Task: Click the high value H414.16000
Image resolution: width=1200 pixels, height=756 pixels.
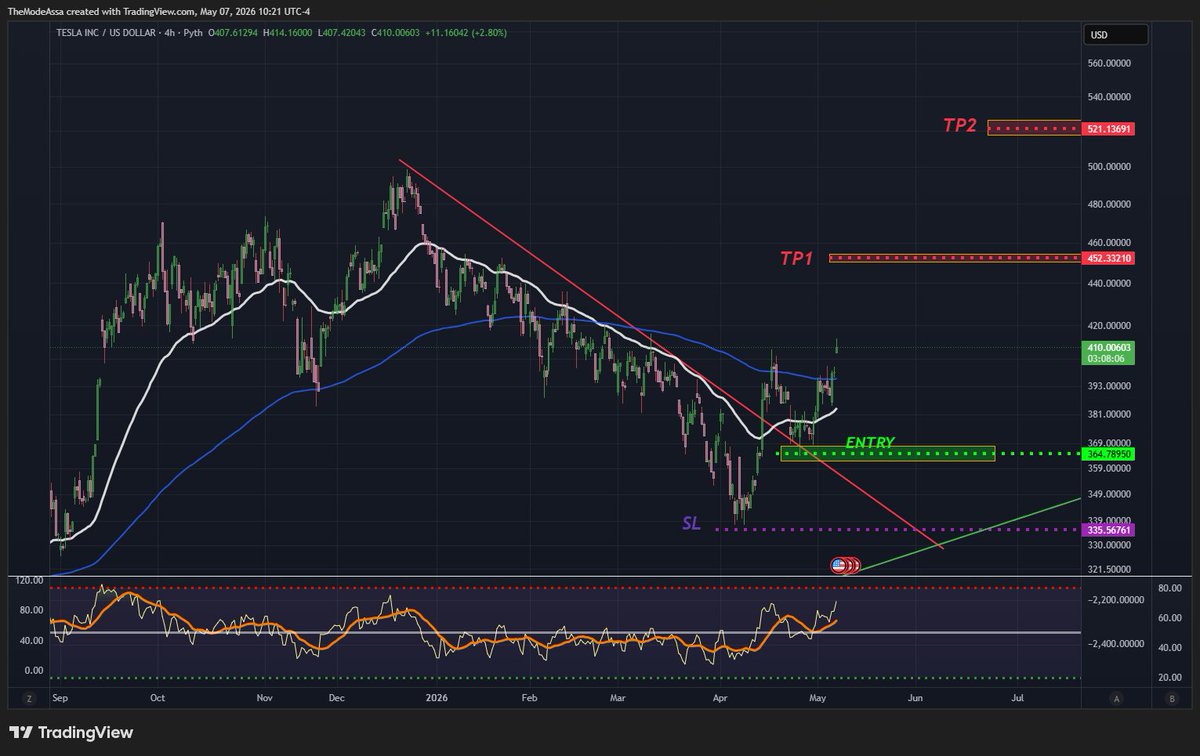Action: click(289, 33)
